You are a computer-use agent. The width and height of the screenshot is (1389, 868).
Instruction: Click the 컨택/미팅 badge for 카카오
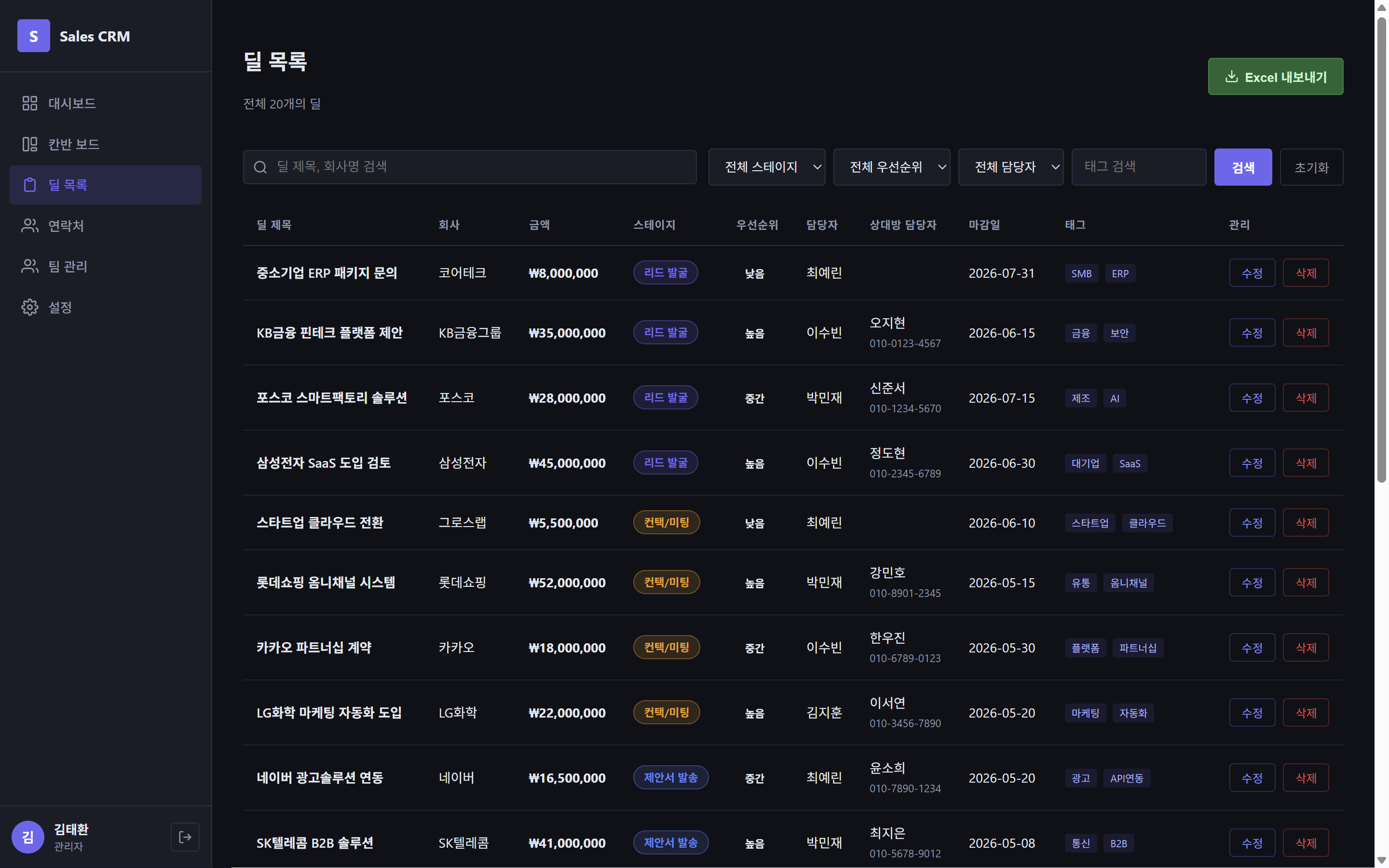667,648
